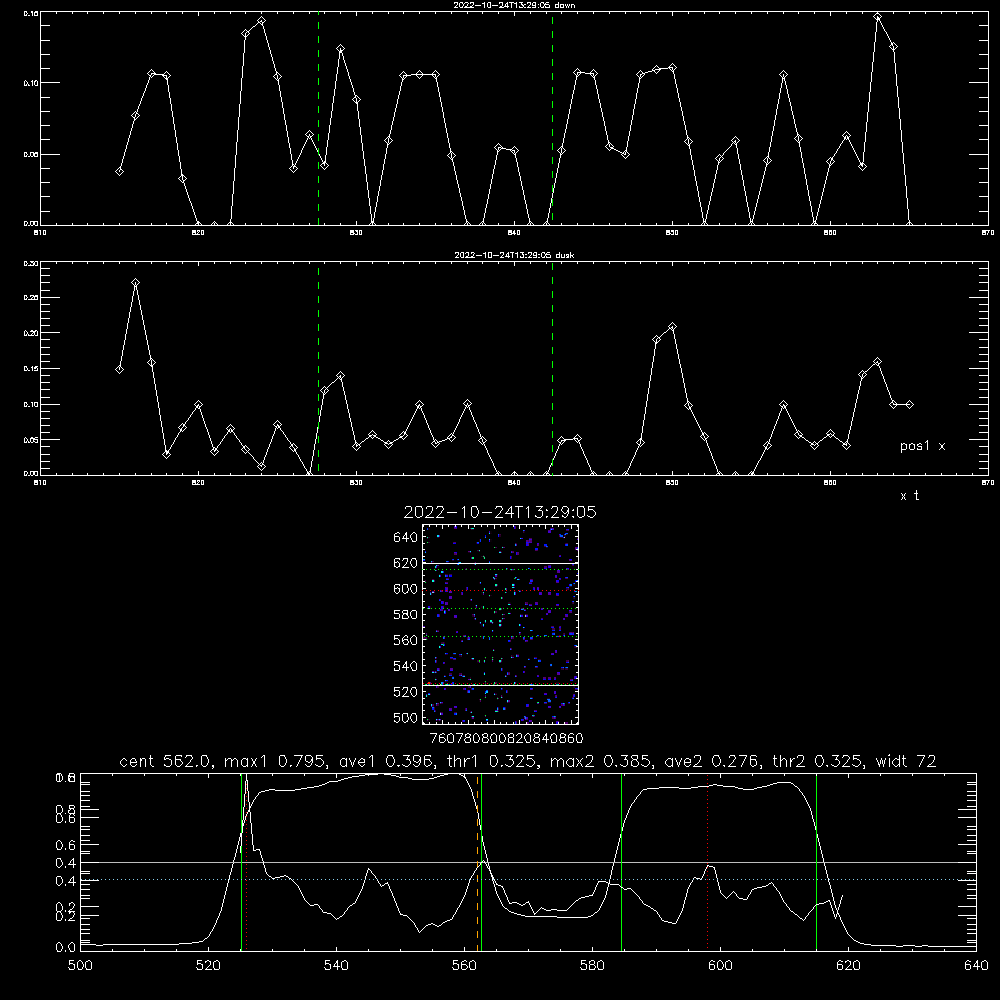Click the image panel y-axis label 520
This screenshot has height=1000, width=1000.
(x=406, y=692)
